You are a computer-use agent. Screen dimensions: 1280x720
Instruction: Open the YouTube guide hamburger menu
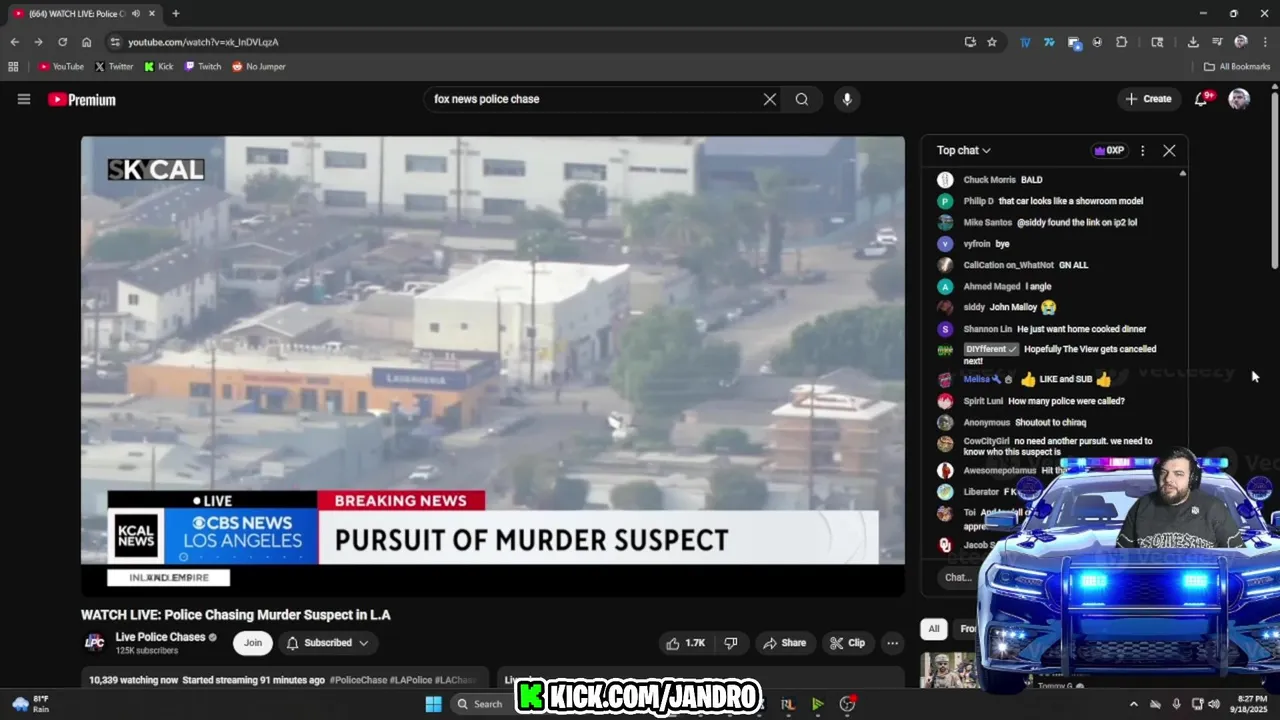24,99
